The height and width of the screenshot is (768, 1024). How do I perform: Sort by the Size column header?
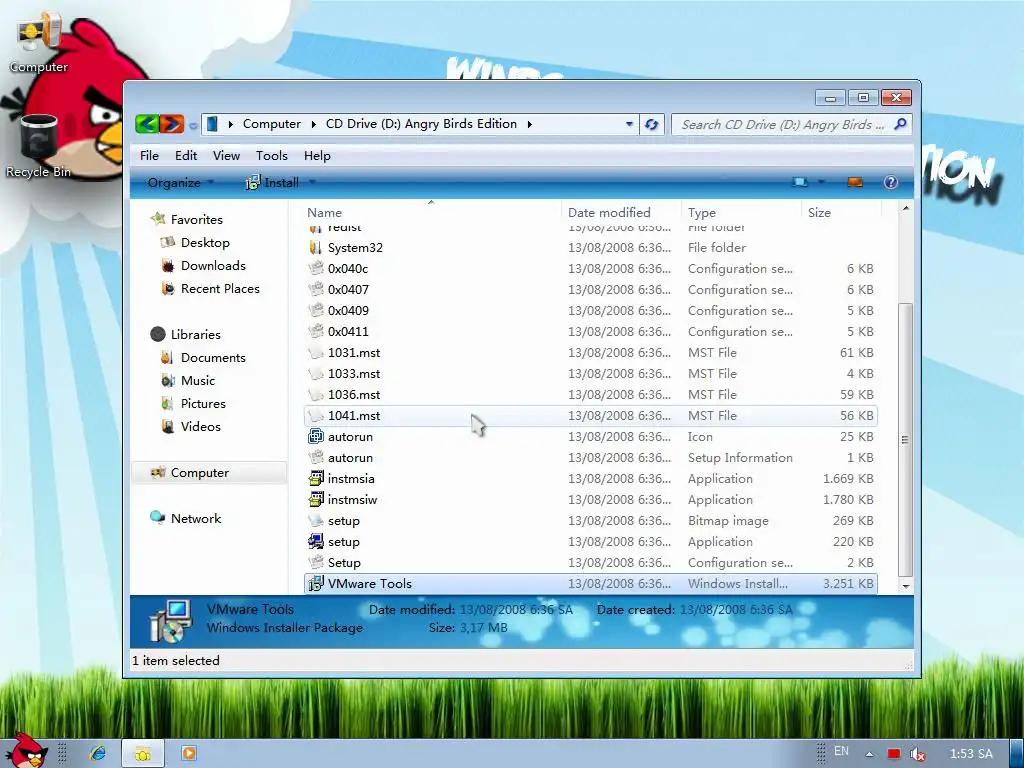pos(819,212)
